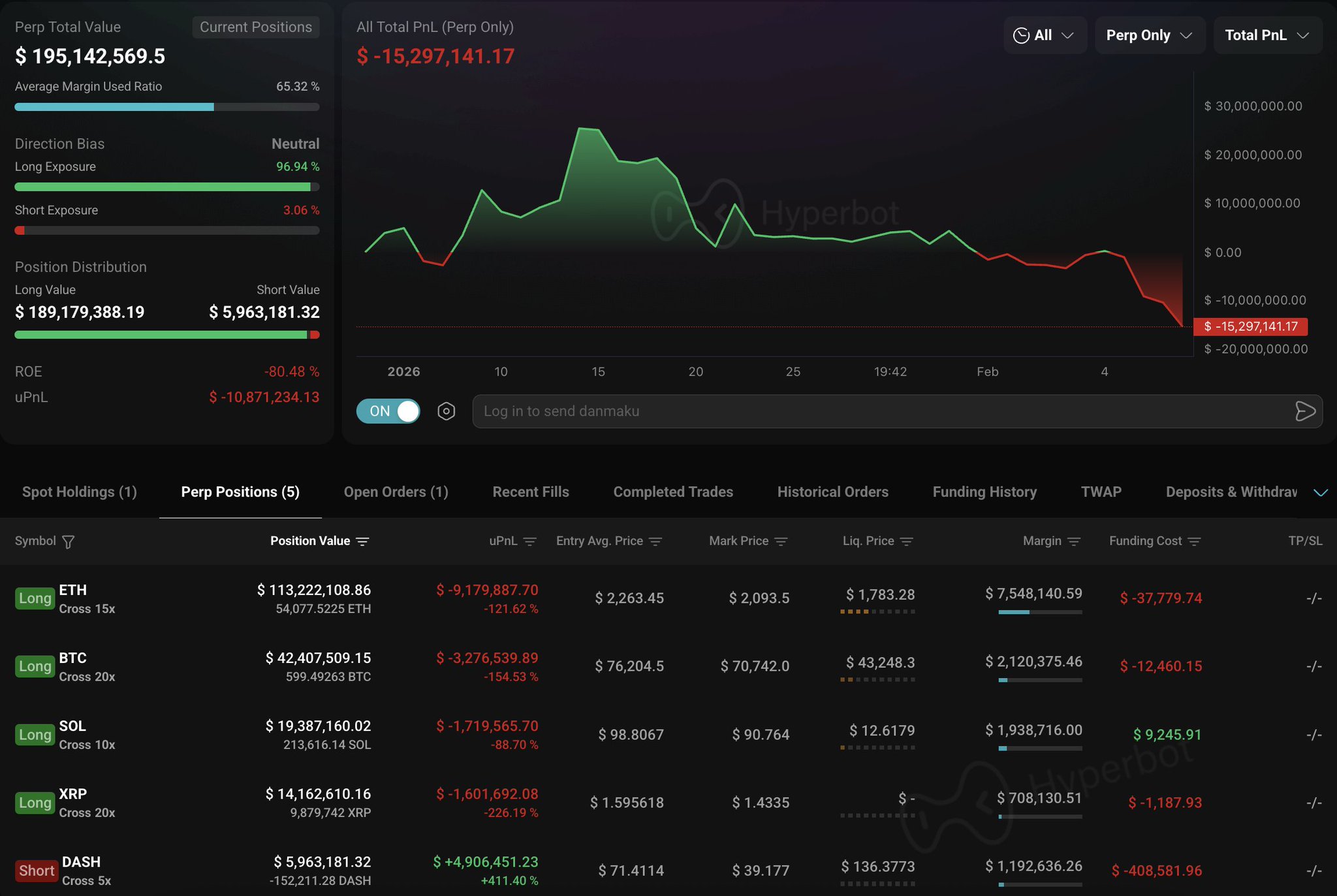Click the send danmaku arrow icon
The image size is (1337, 896).
tap(1304, 411)
